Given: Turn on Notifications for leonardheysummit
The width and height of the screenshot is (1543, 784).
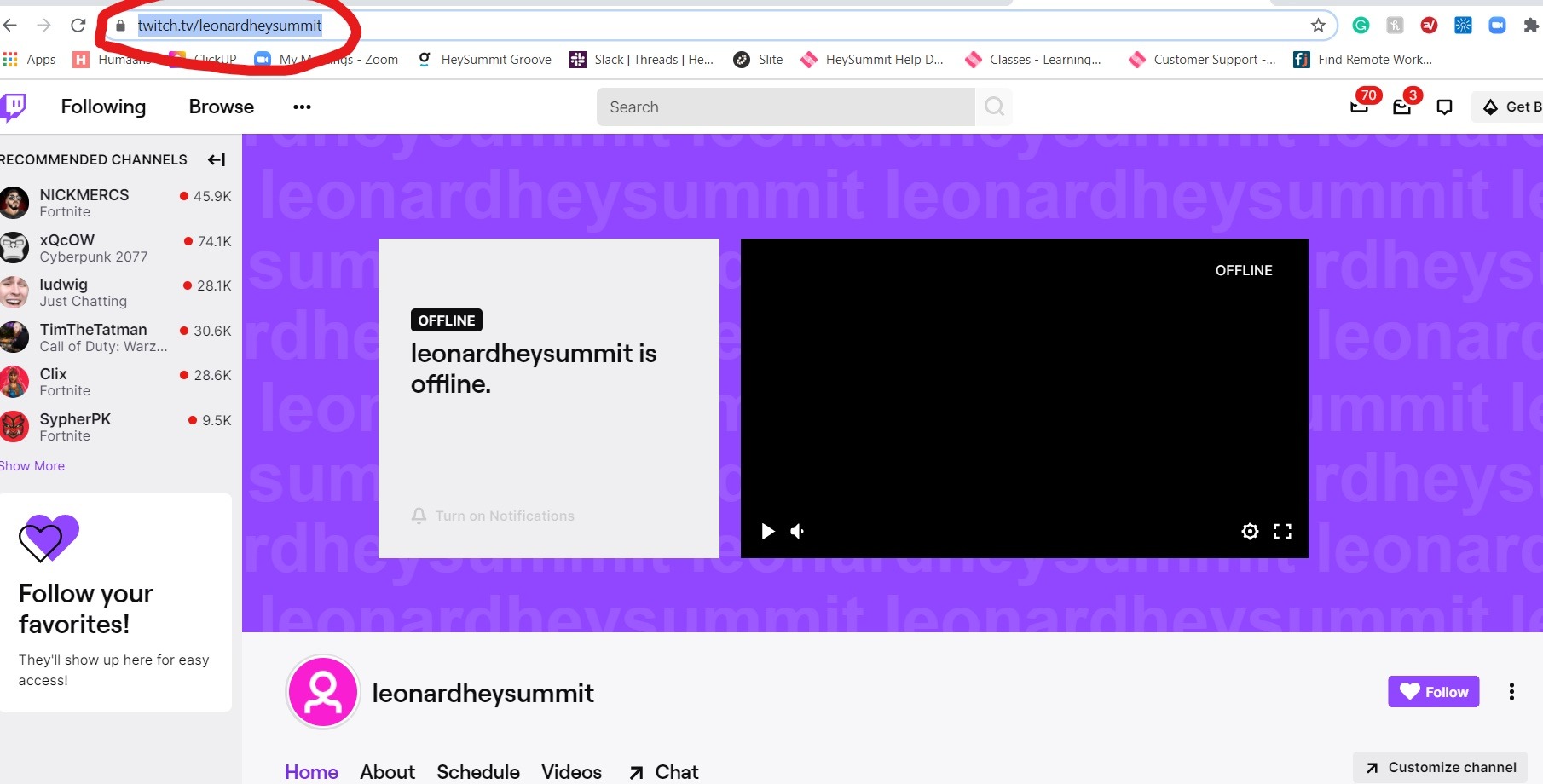Looking at the screenshot, I should [493, 516].
